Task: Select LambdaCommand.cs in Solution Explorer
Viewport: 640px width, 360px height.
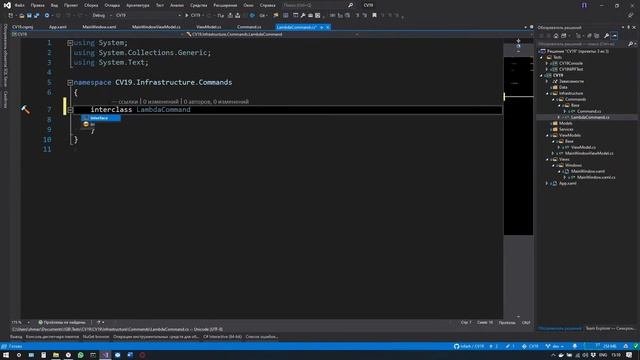Action: (x=590, y=118)
